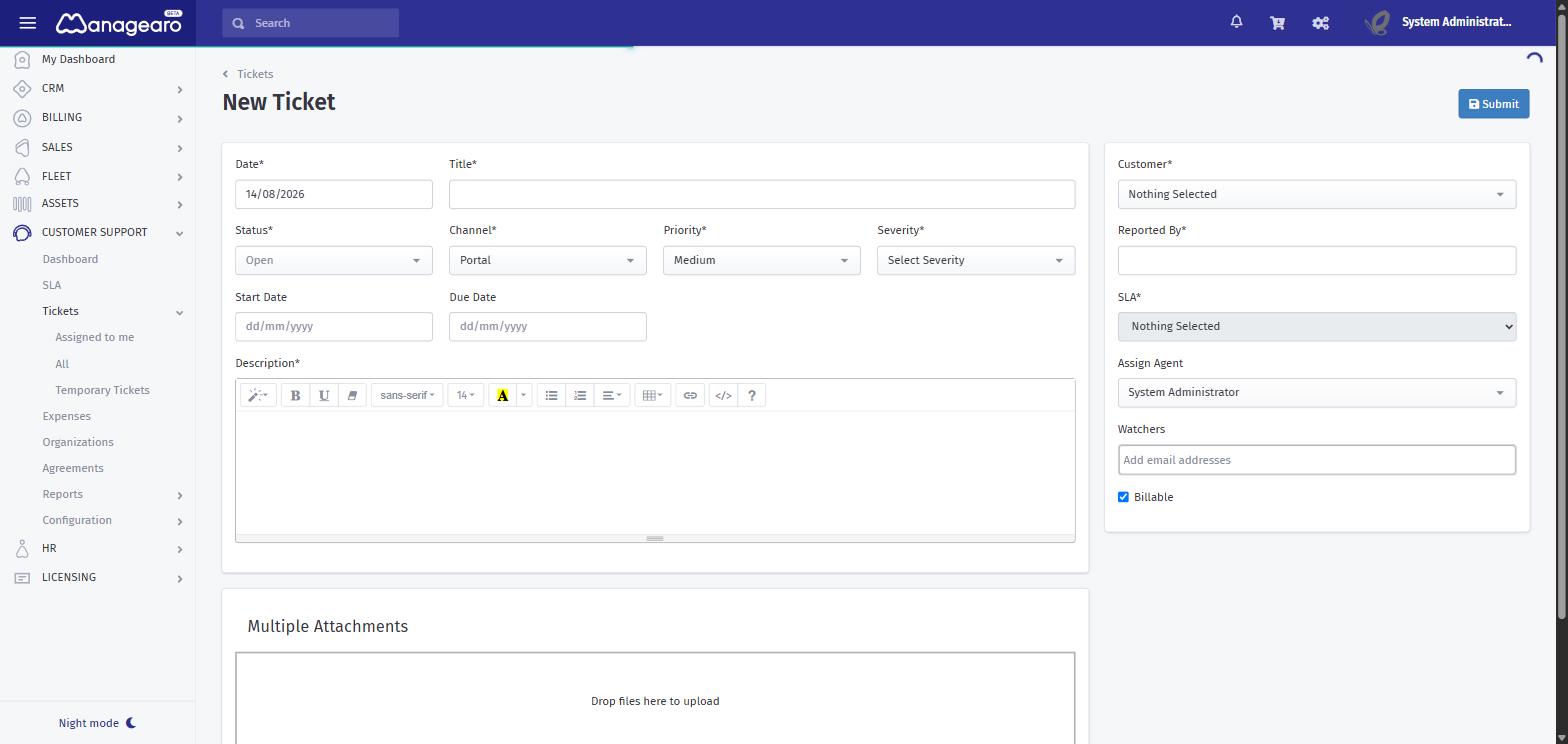Click the Assets sidebar icon
This screenshot has width=1568, height=744.
pyautogui.click(x=22, y=204)
